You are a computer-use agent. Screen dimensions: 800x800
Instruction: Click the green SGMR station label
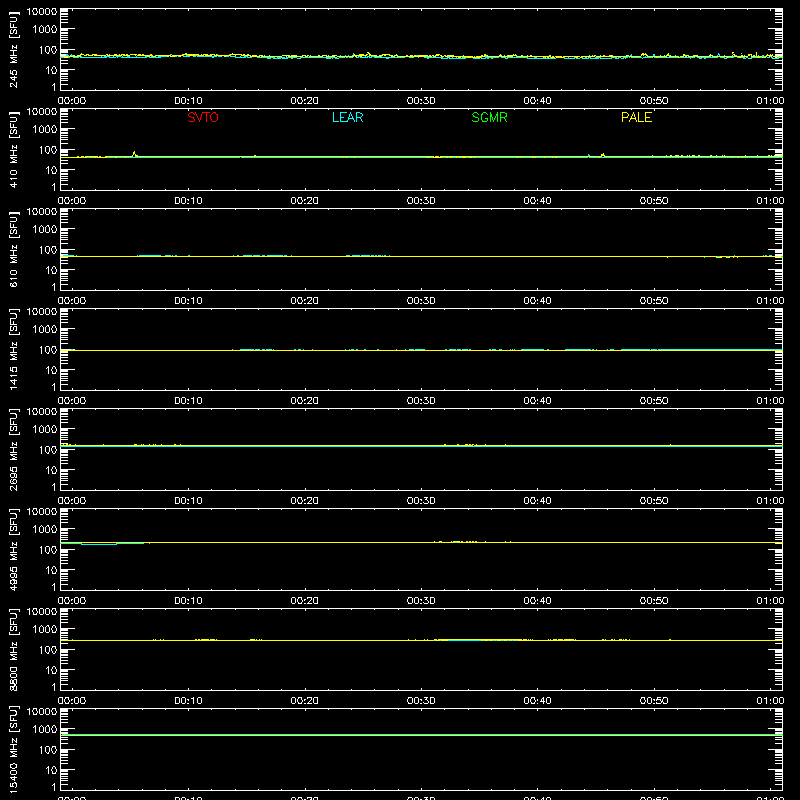489,117
